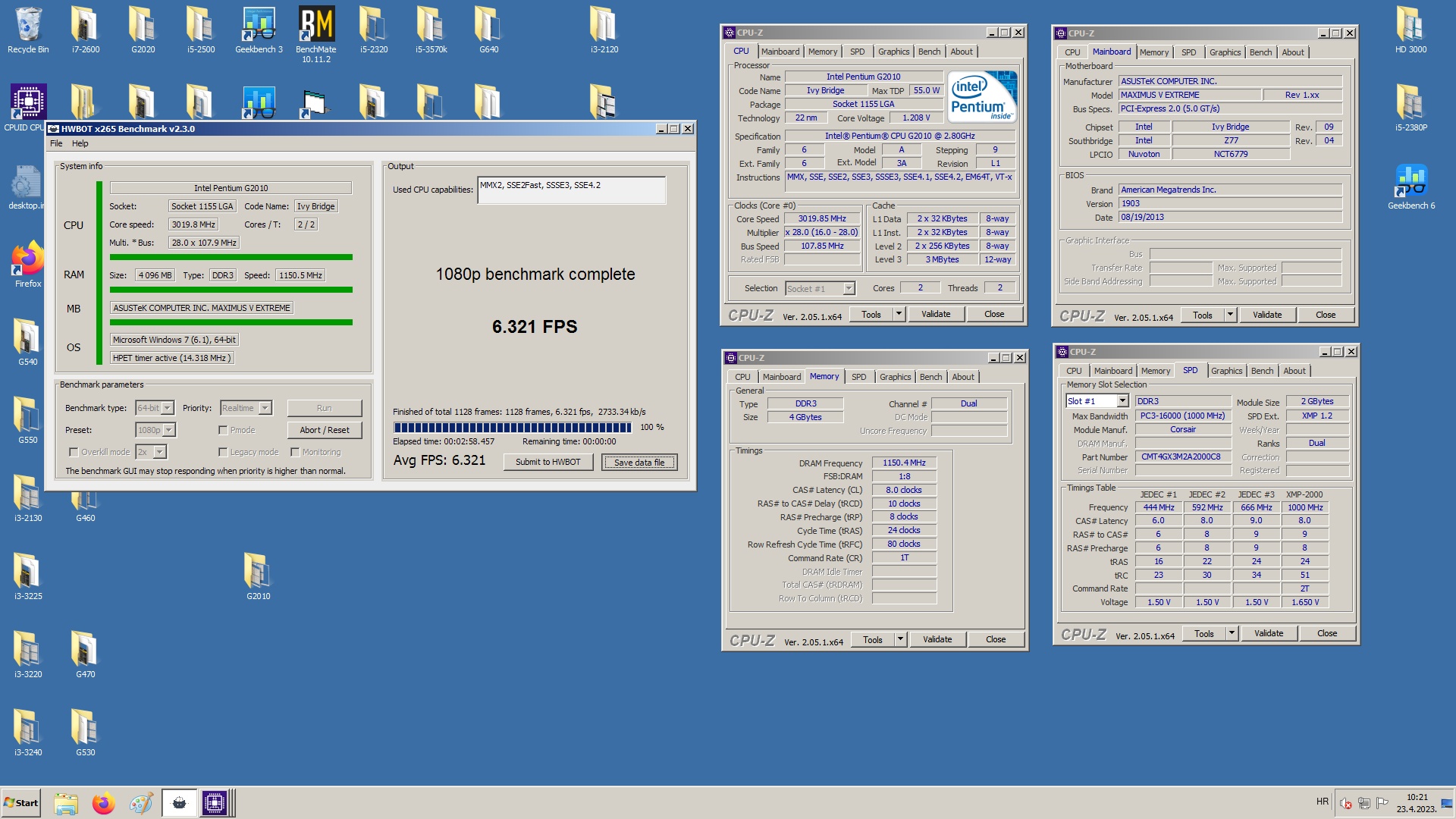
Task: Click Validate in the Memory CPU-Z window
Action: [x=937, y=639]
